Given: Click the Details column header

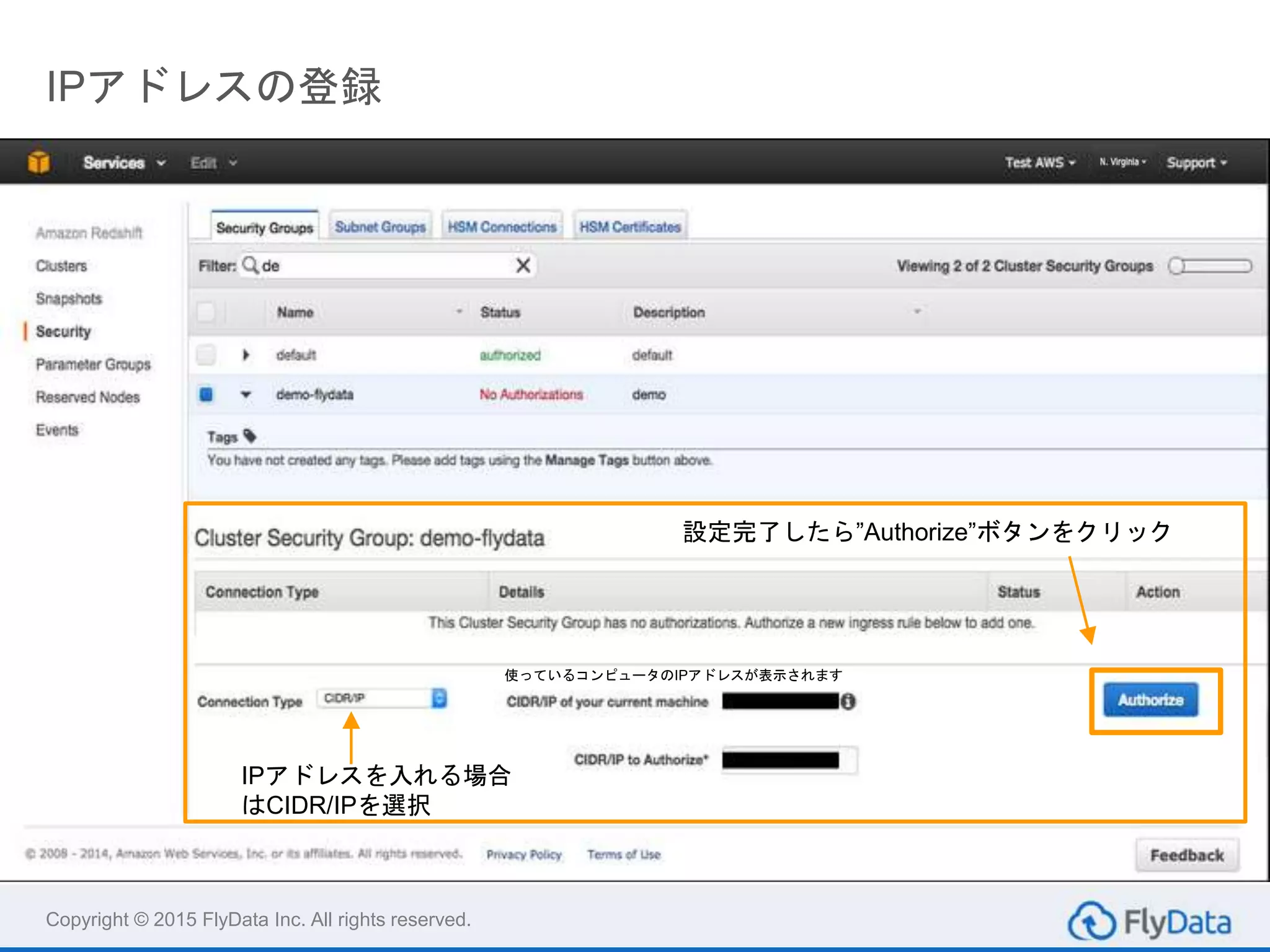Looking at the screenshot, I should pos(522,592).
